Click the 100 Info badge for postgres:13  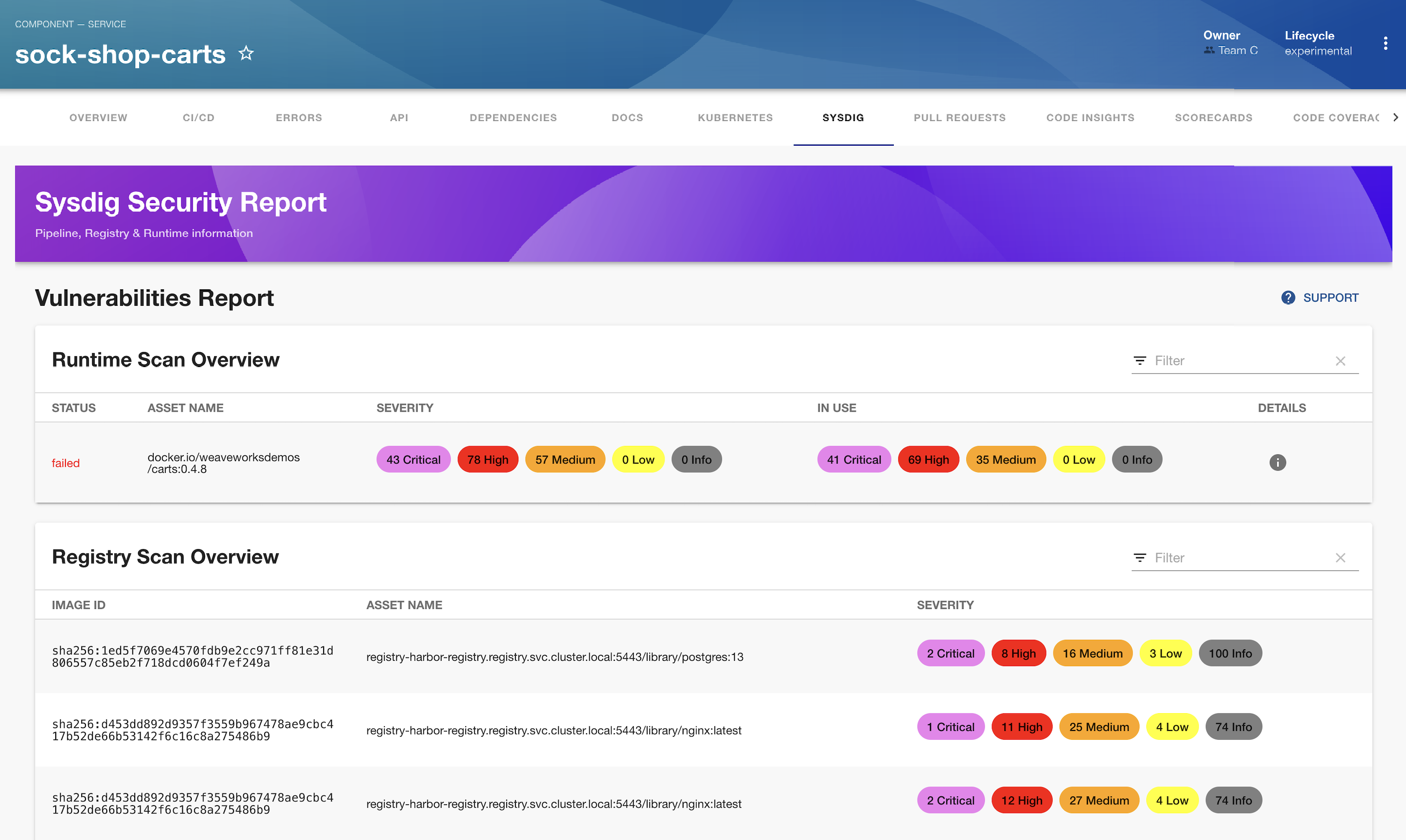coord(1230,654)
